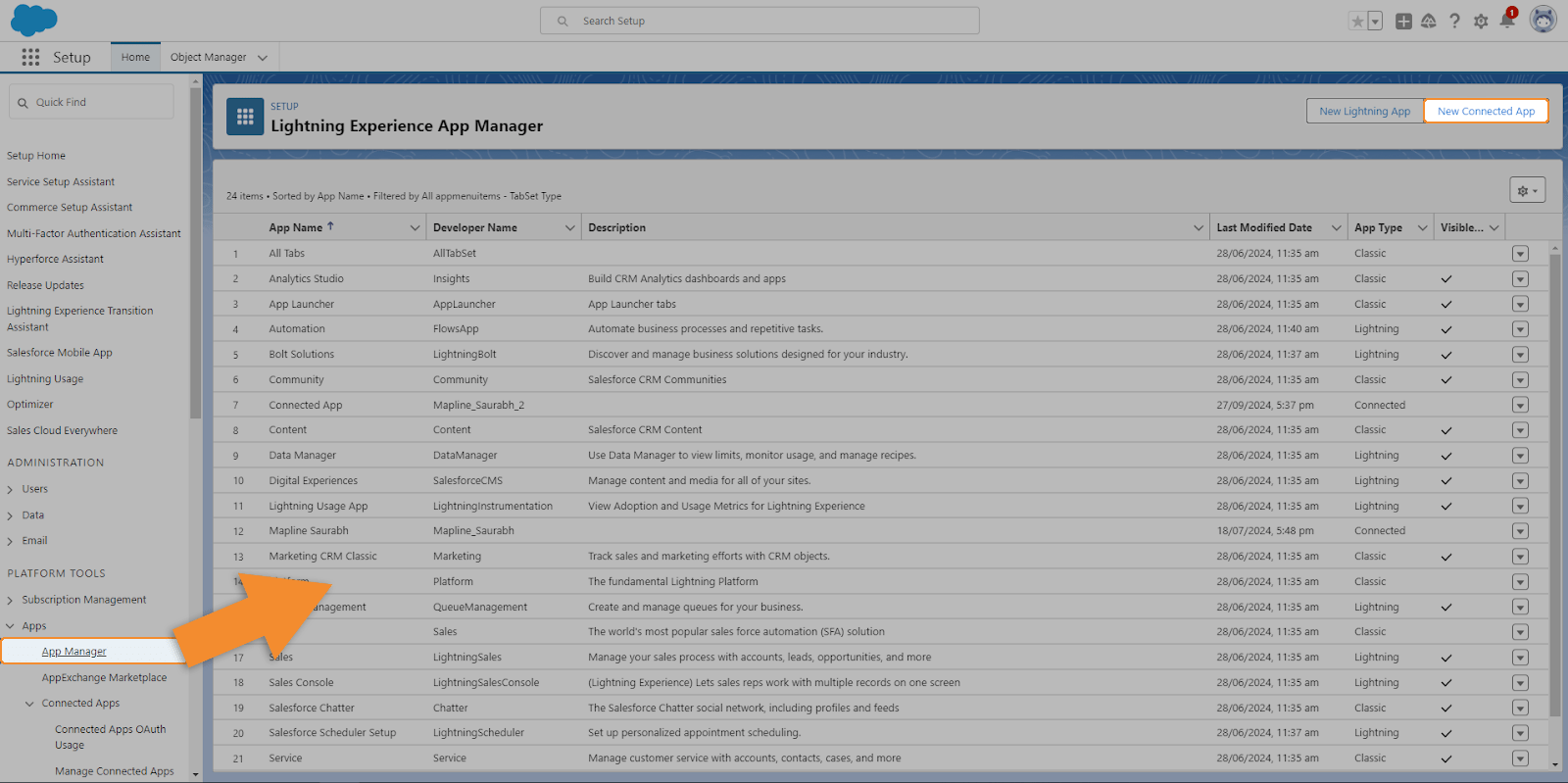Collapse the Connected Apps node

pyautogui.click(x=29, y=704)
